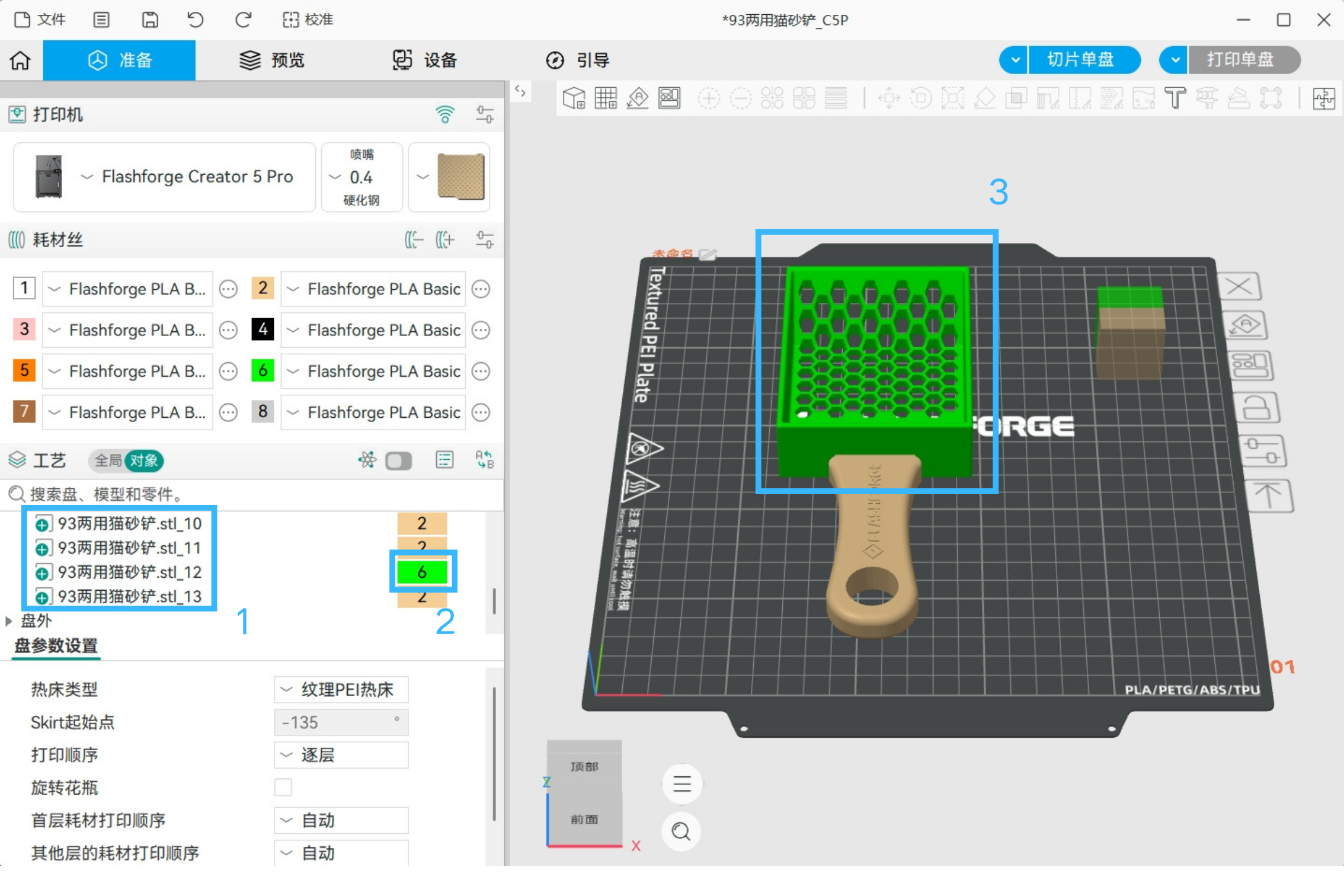Open filament 5 Flashforge PLA dropdown
This screenshot has width=1344, height=896.
tap(127, 370)
